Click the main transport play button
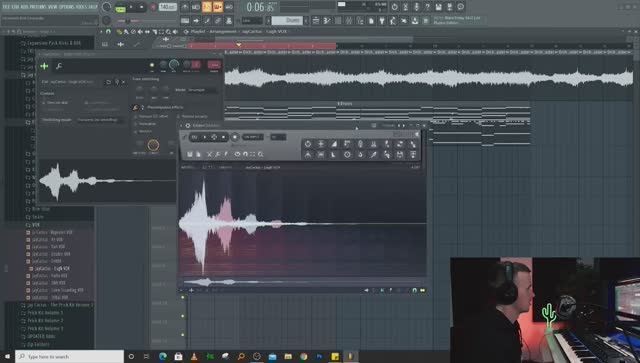The height and width of the screenshot is (363, 640). (131, 7)
